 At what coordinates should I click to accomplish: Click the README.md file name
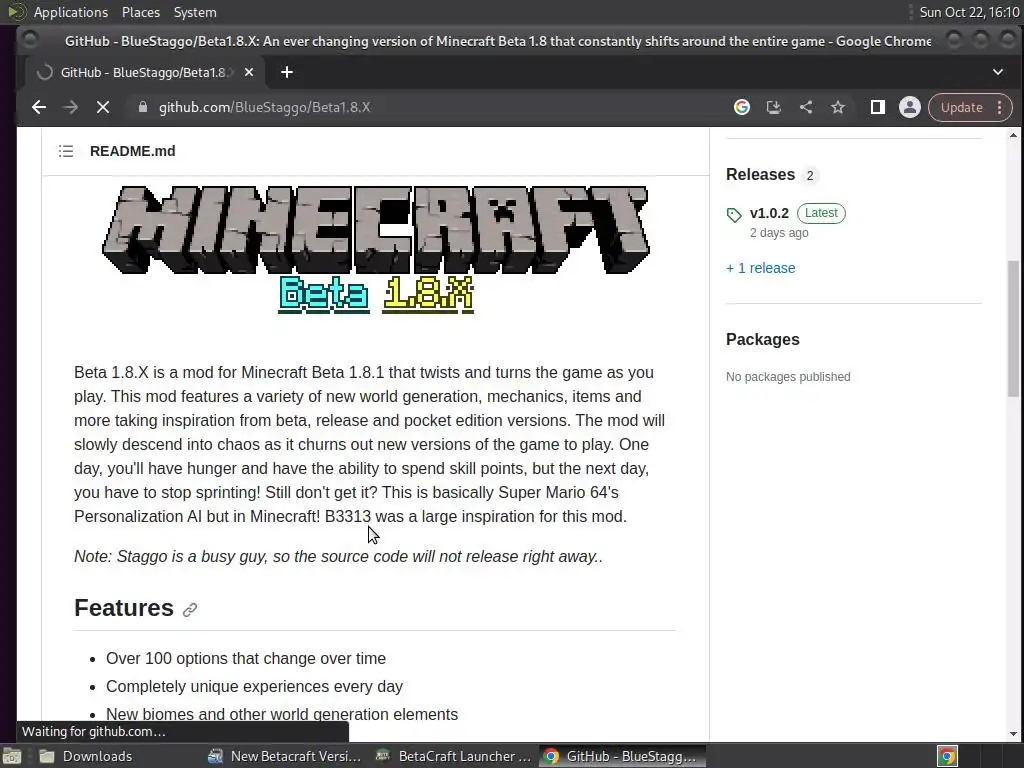(133, 152)
